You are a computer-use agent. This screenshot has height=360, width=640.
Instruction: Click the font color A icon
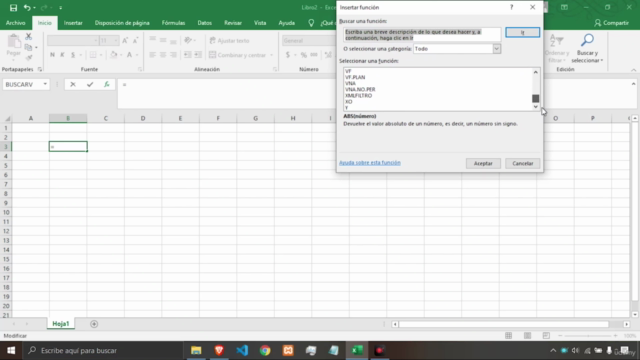[x=129, y=55]
